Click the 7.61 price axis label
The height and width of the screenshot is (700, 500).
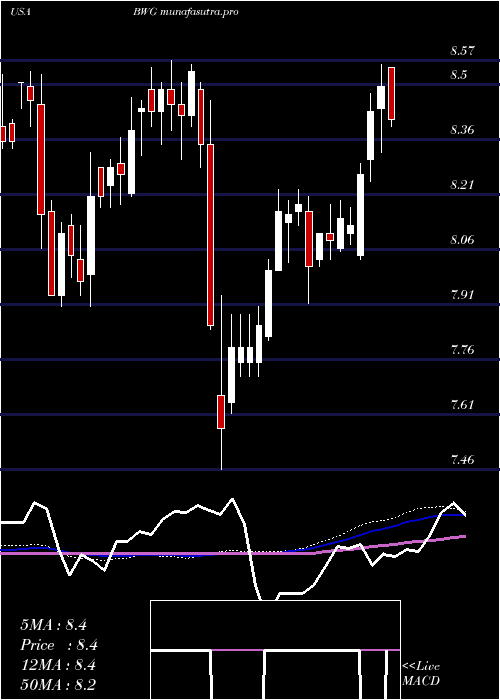click(x=462, y=405)
